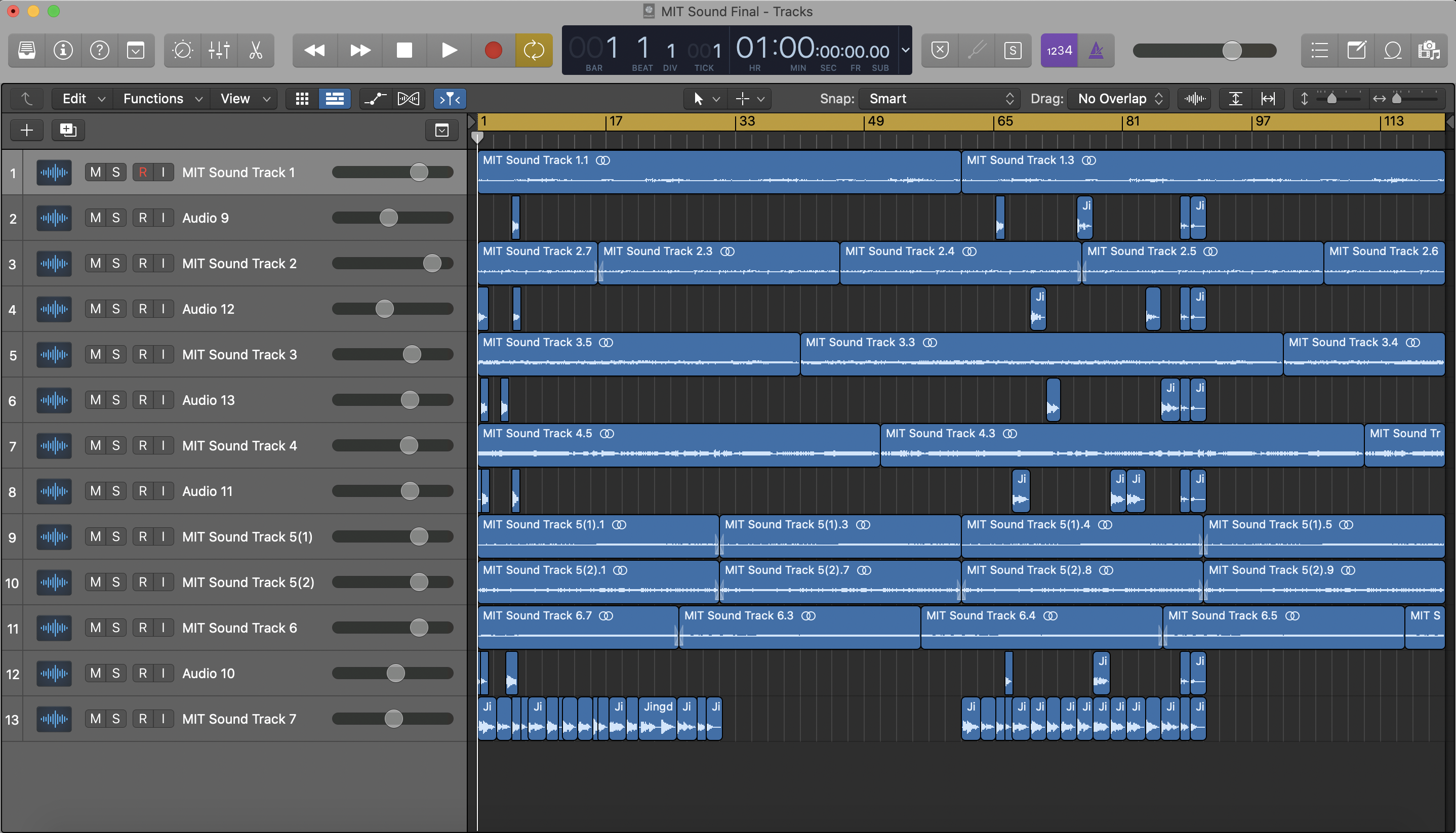Open the Snap Smart dropdown
Screen dimensions: 1456x833
[x=939, y=99]
